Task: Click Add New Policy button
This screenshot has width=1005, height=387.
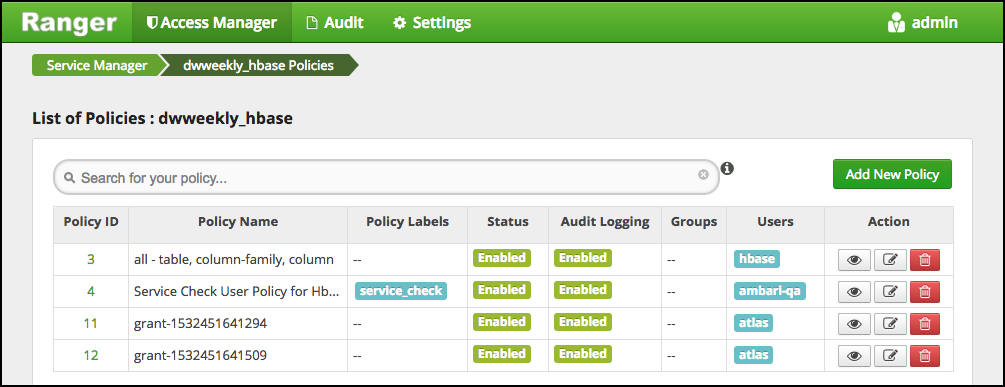Action: coord(892,174)
